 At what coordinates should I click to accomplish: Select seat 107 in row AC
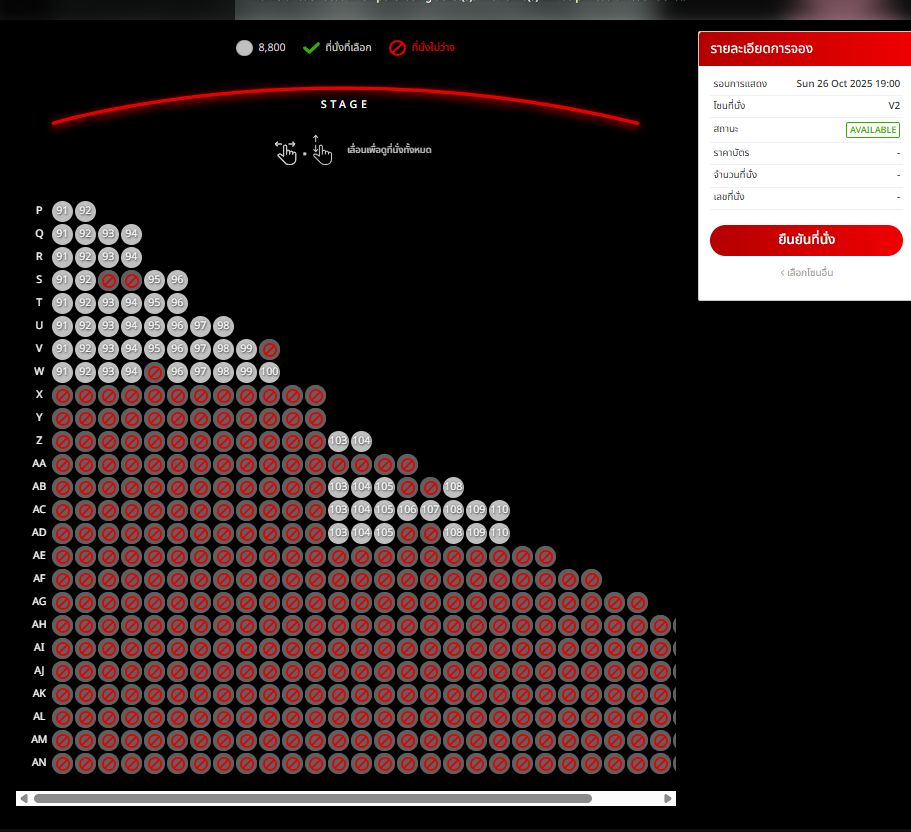click(430, 510)
